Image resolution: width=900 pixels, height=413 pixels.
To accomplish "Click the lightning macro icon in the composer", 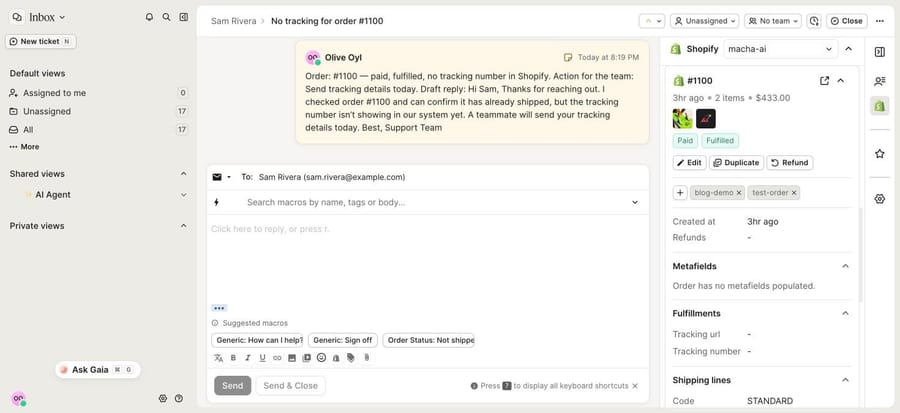I will tap(216, 202).
